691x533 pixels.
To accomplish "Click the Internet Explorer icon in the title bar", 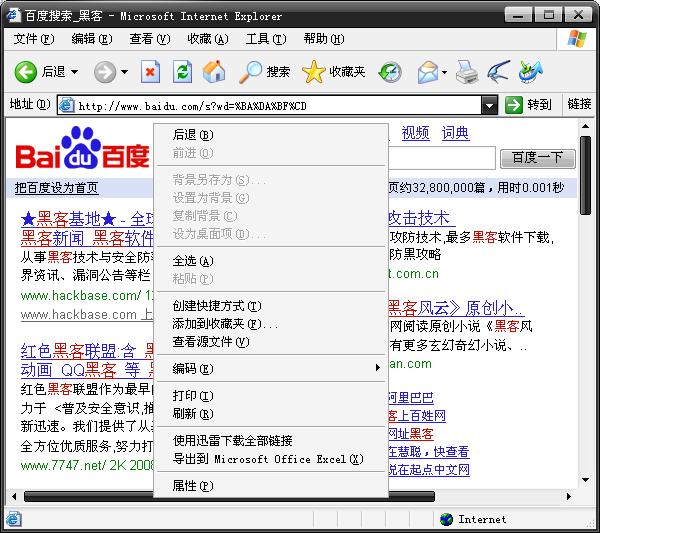I will click(x=13, y=15).
